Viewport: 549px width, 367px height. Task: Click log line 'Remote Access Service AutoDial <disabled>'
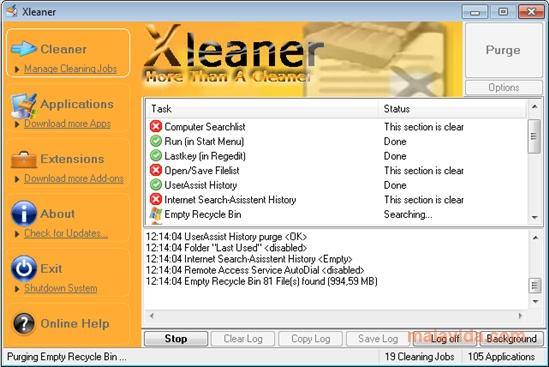(255, 270)
